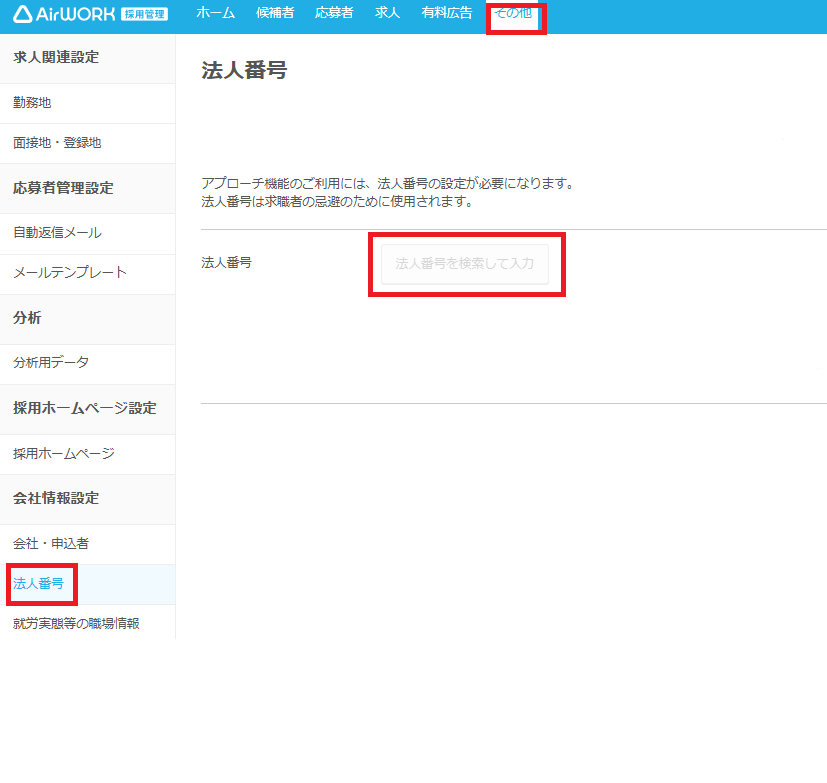Viewport: 827px width, 783px height.
Task: Open 勤務地 in the sidebar
Action: [88, 103]
